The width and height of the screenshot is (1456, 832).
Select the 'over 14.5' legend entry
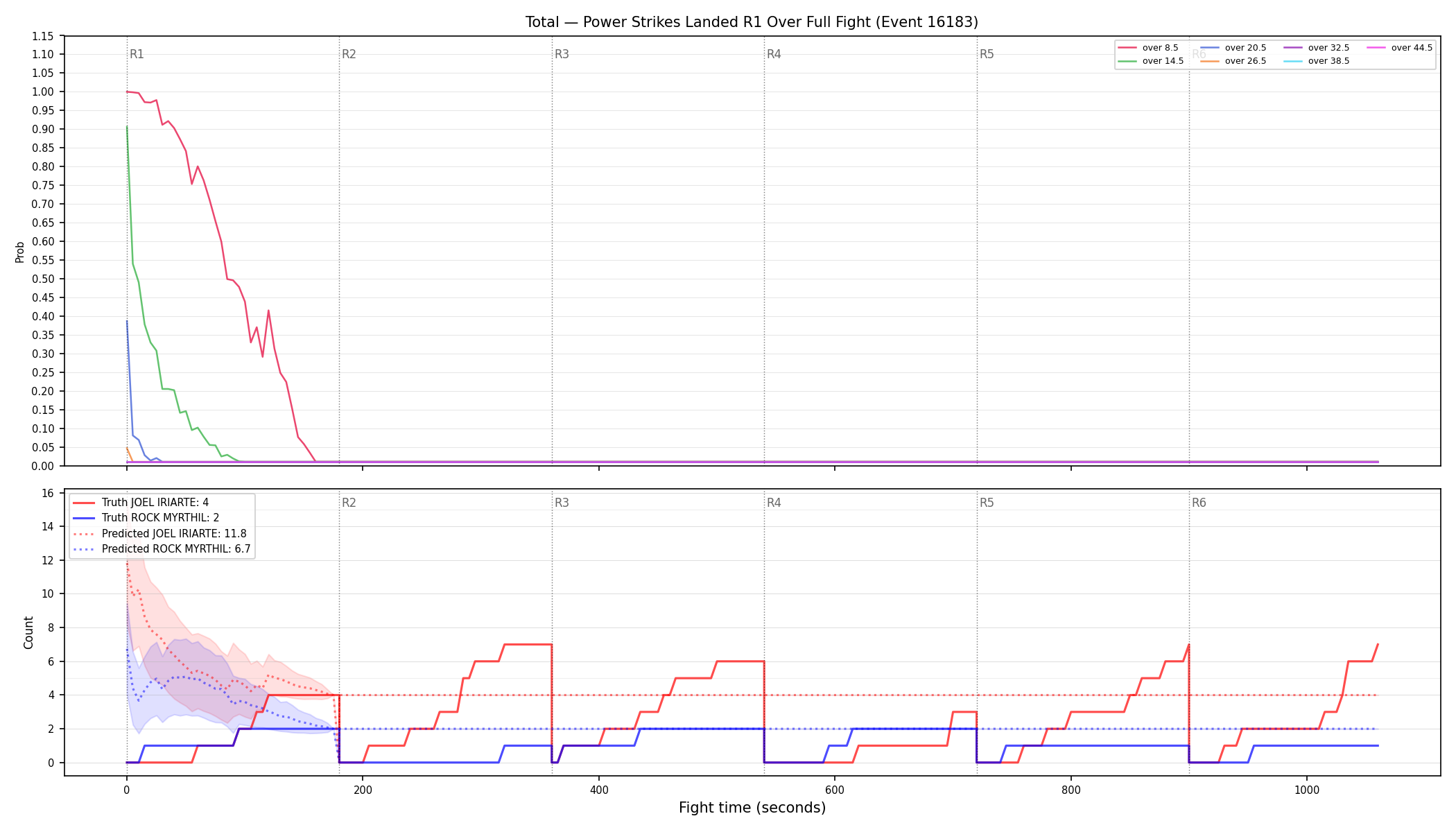pyautogui.click(x=1151, y=61)
